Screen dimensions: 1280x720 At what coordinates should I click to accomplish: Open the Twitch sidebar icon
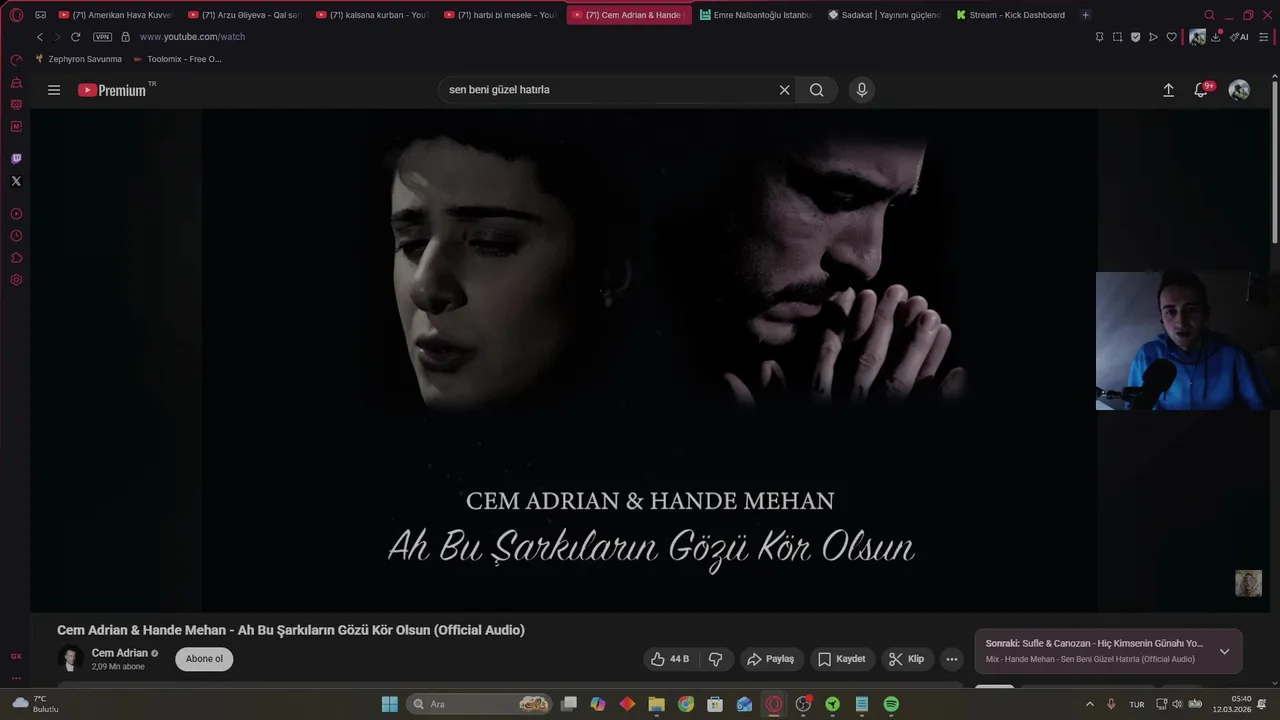[16, 159]
